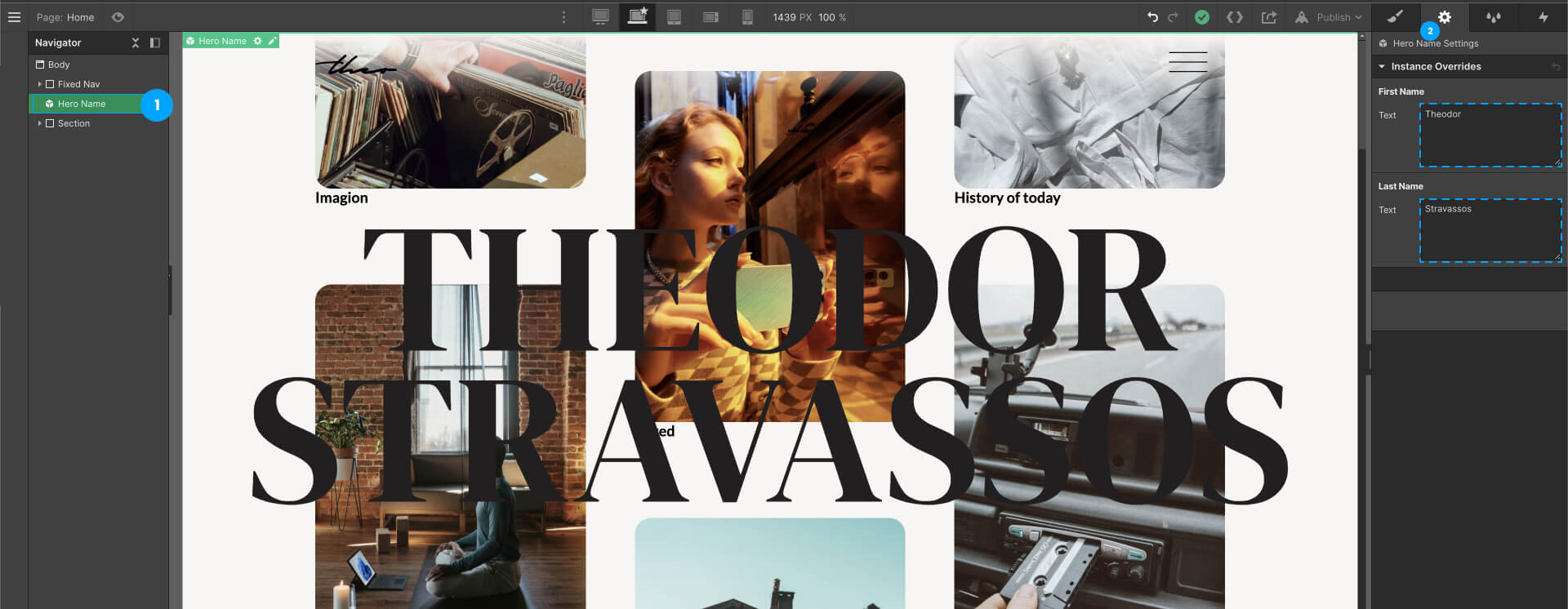Undo the last change

(x=1152, y=17)
